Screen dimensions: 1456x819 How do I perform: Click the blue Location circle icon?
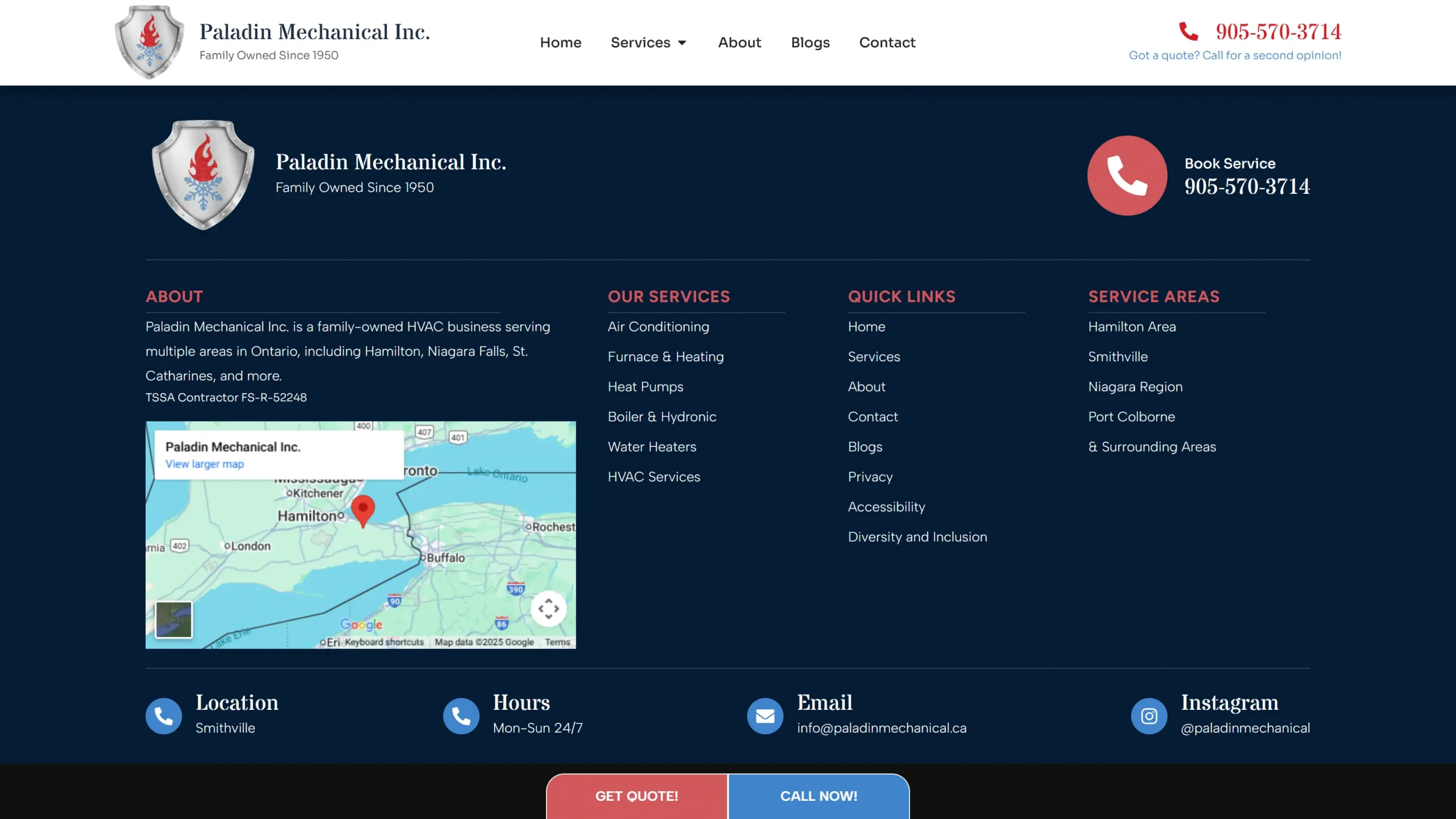(x=164, y=715)
